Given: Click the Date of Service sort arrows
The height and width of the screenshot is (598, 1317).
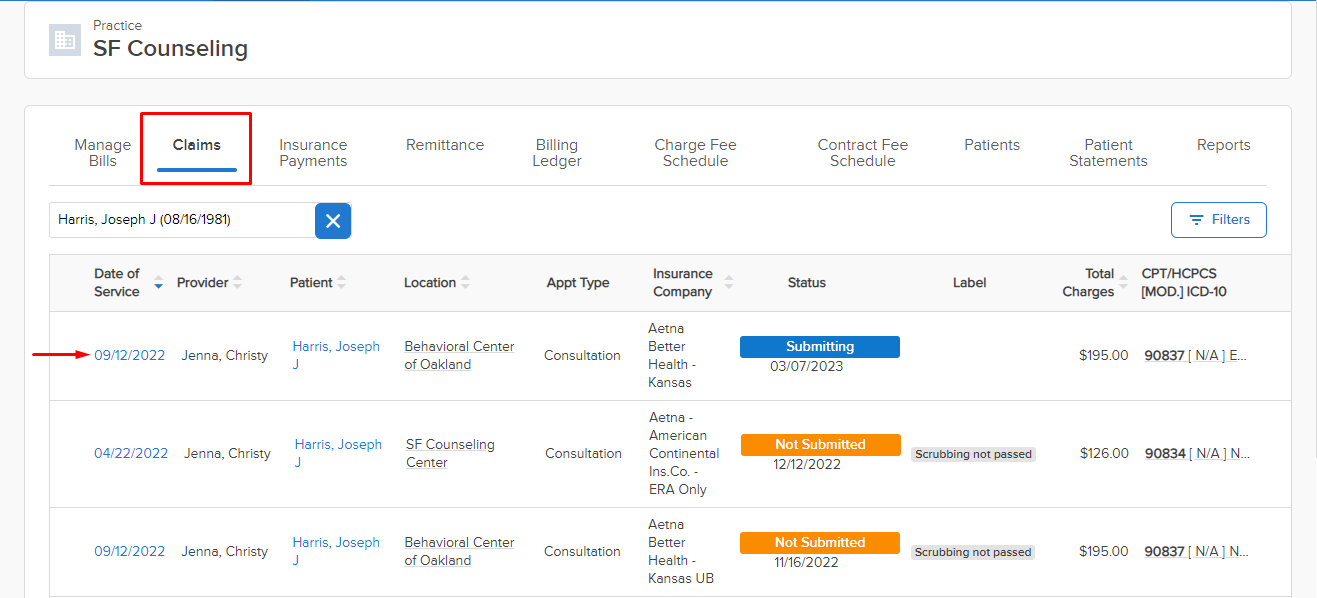Looking at the screenshot, I should [158, 283].
